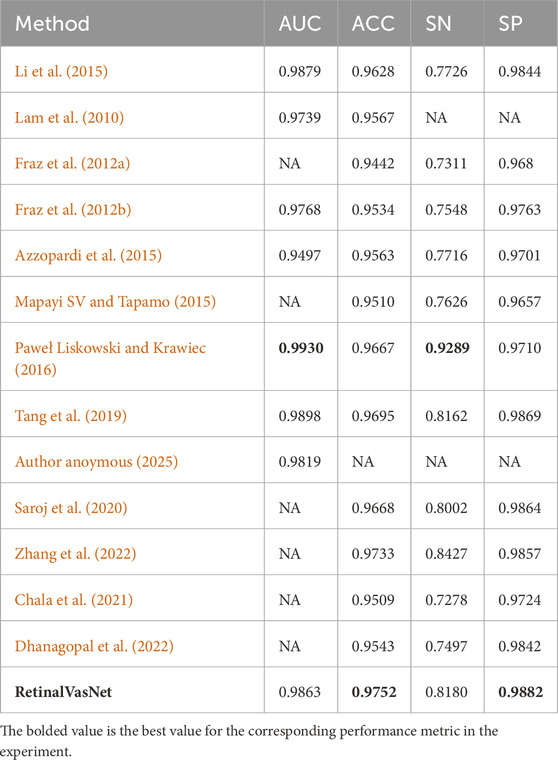
Task: Open Mapayi SV and Tapamo (2015) citation
Action: coord(115,301)
